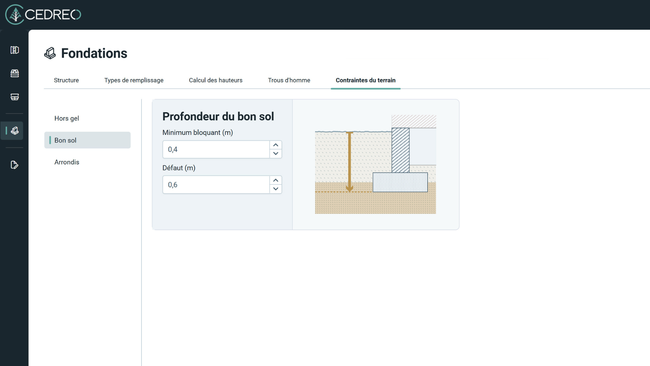Click the Cedreo logo

[x=43, y=15]
